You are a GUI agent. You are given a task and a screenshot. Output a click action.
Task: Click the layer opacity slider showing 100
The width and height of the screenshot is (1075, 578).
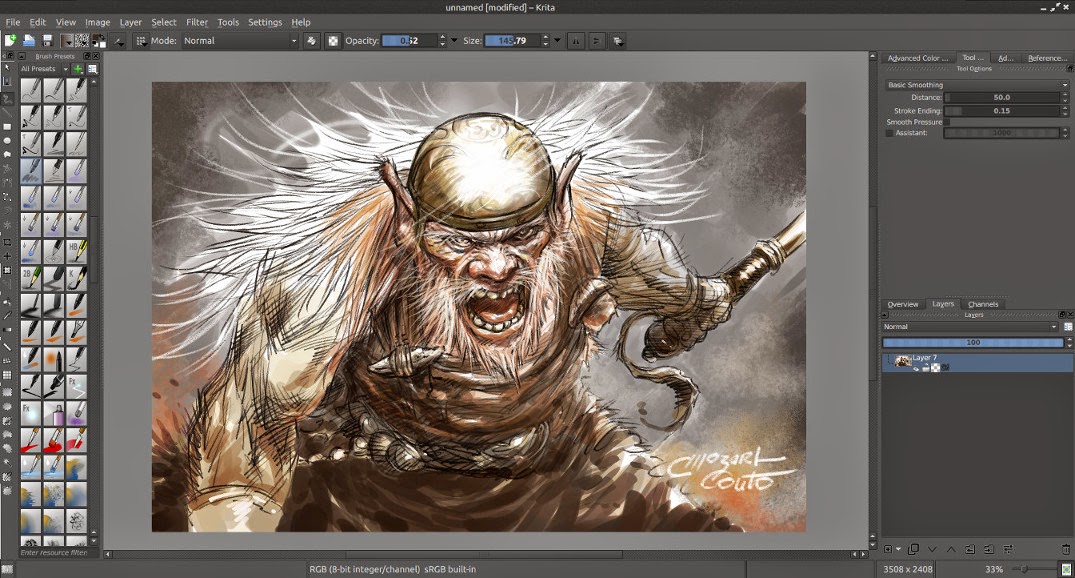coord(972,342)
